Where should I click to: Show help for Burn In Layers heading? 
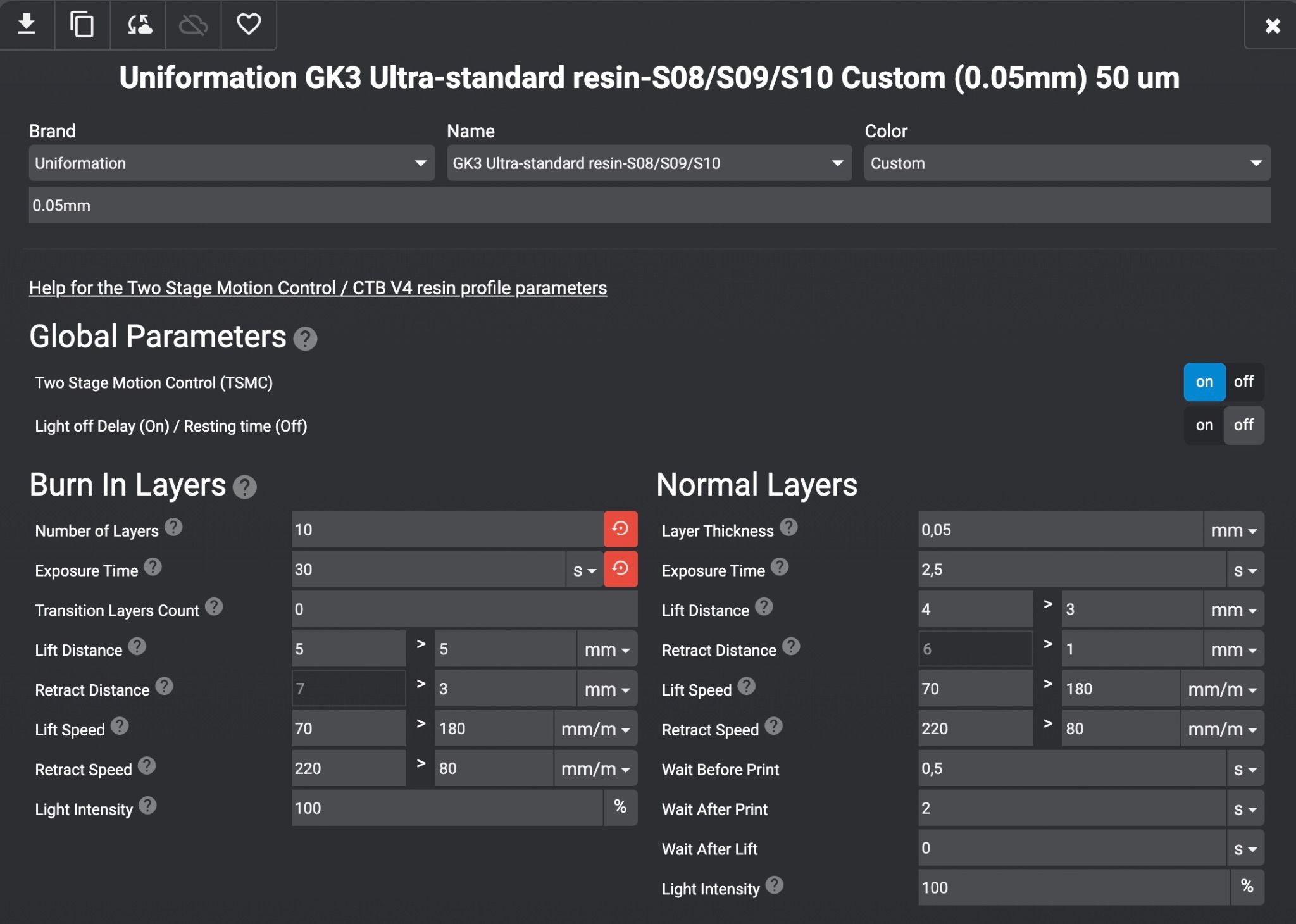coord(244,487)
